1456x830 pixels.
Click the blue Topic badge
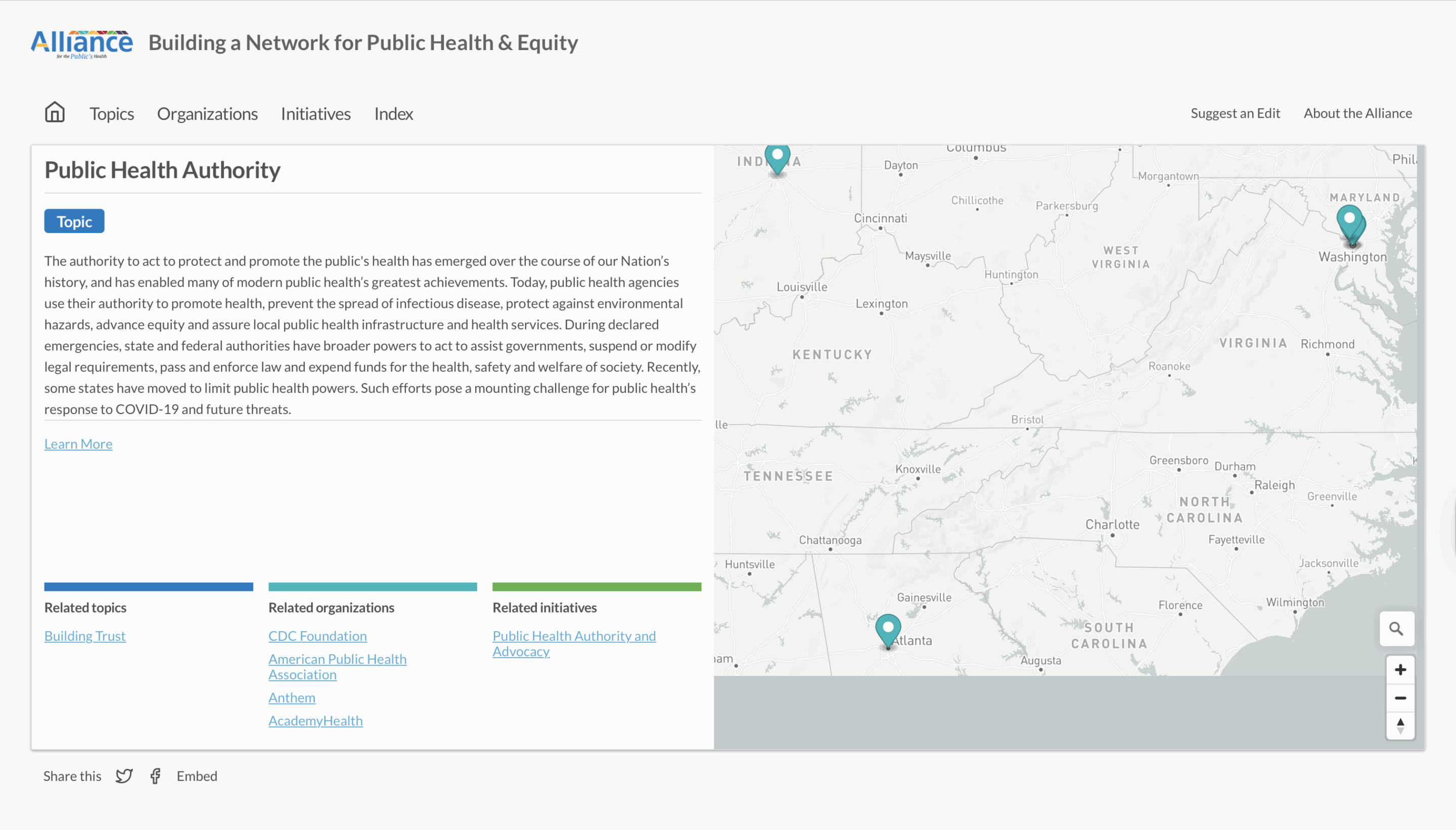point(74,221)
